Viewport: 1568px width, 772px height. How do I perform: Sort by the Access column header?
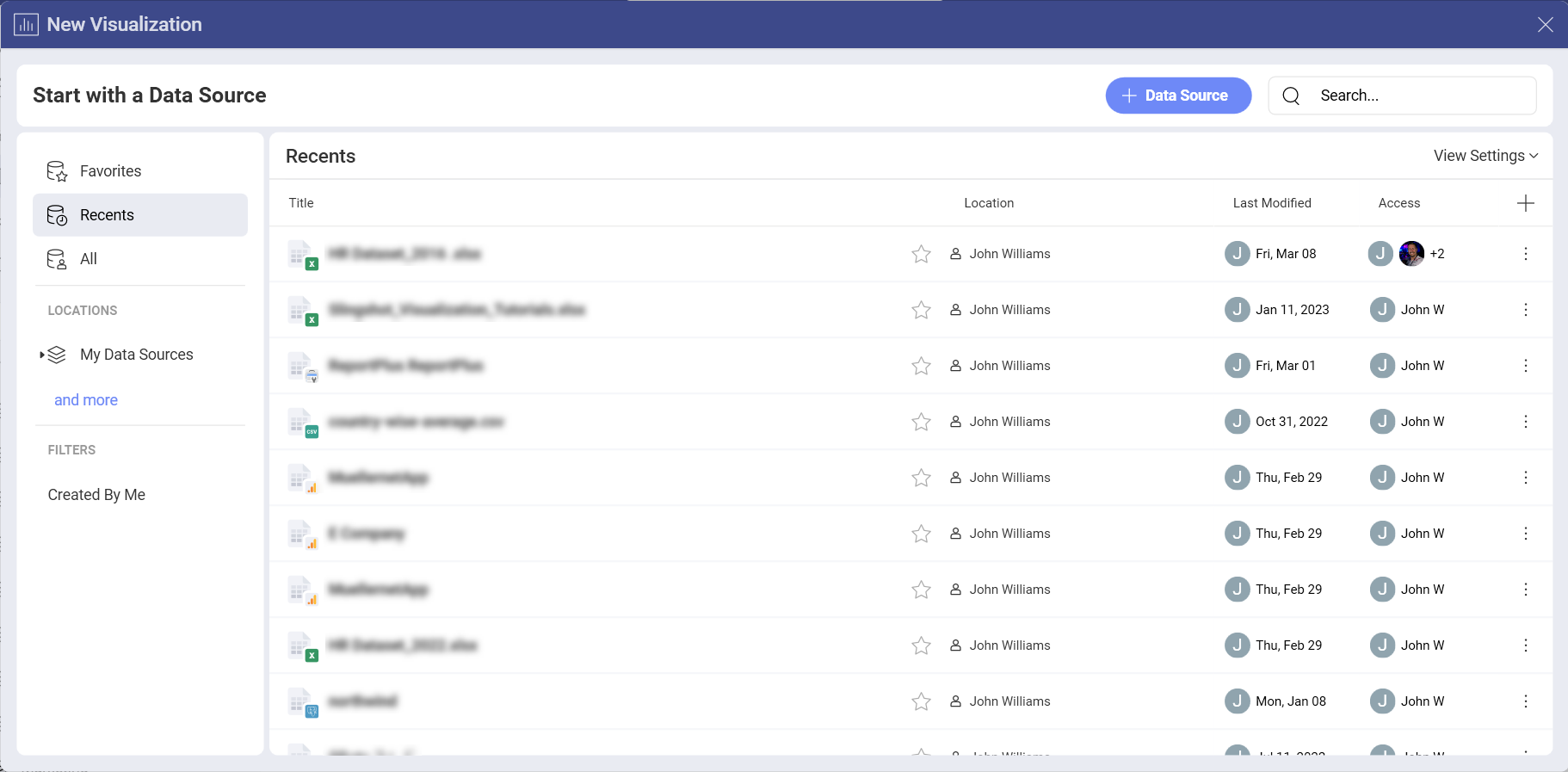point(1399,203)
